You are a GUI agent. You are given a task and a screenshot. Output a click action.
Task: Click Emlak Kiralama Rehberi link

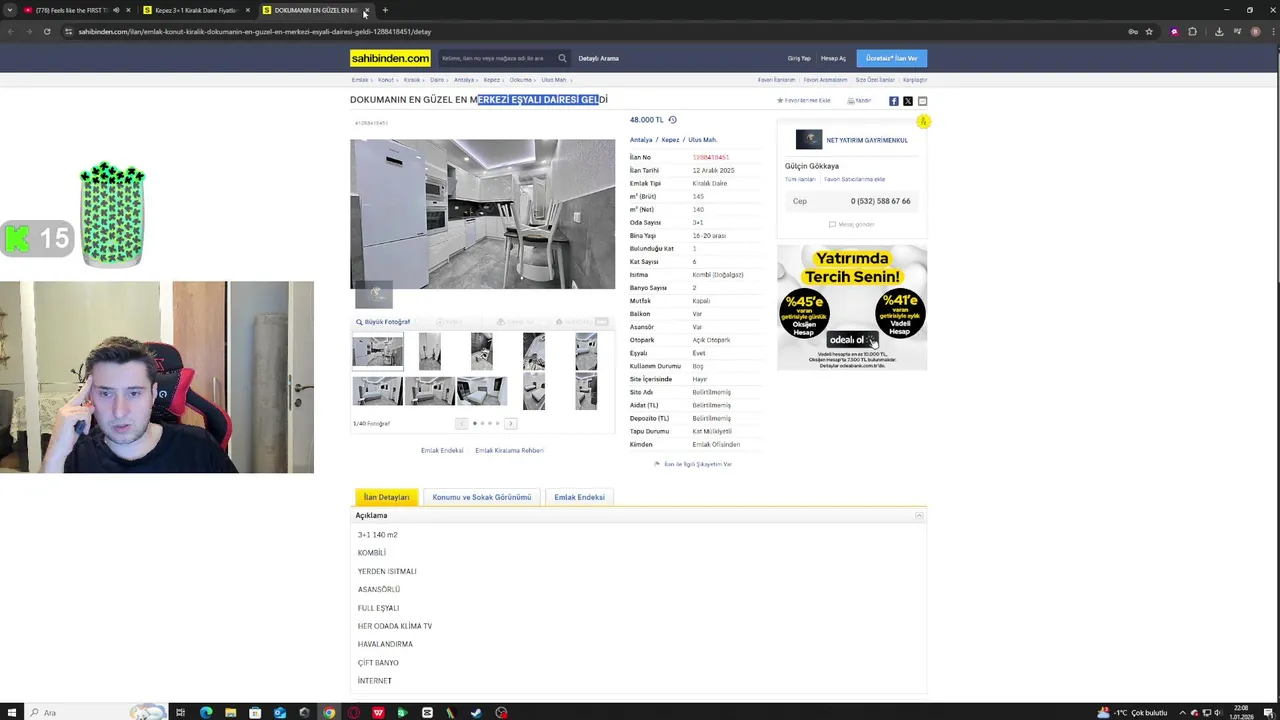click(509, 450)
